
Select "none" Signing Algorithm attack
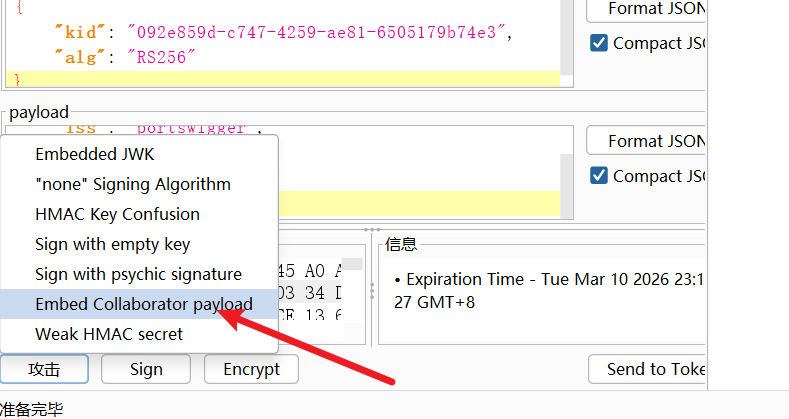(x=132, y=184)
